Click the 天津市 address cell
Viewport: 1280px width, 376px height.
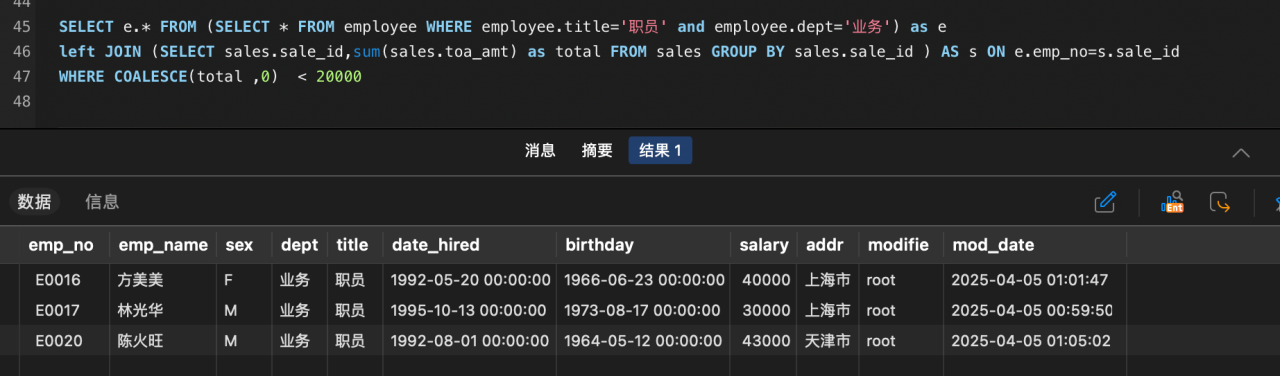click(828, 341)
